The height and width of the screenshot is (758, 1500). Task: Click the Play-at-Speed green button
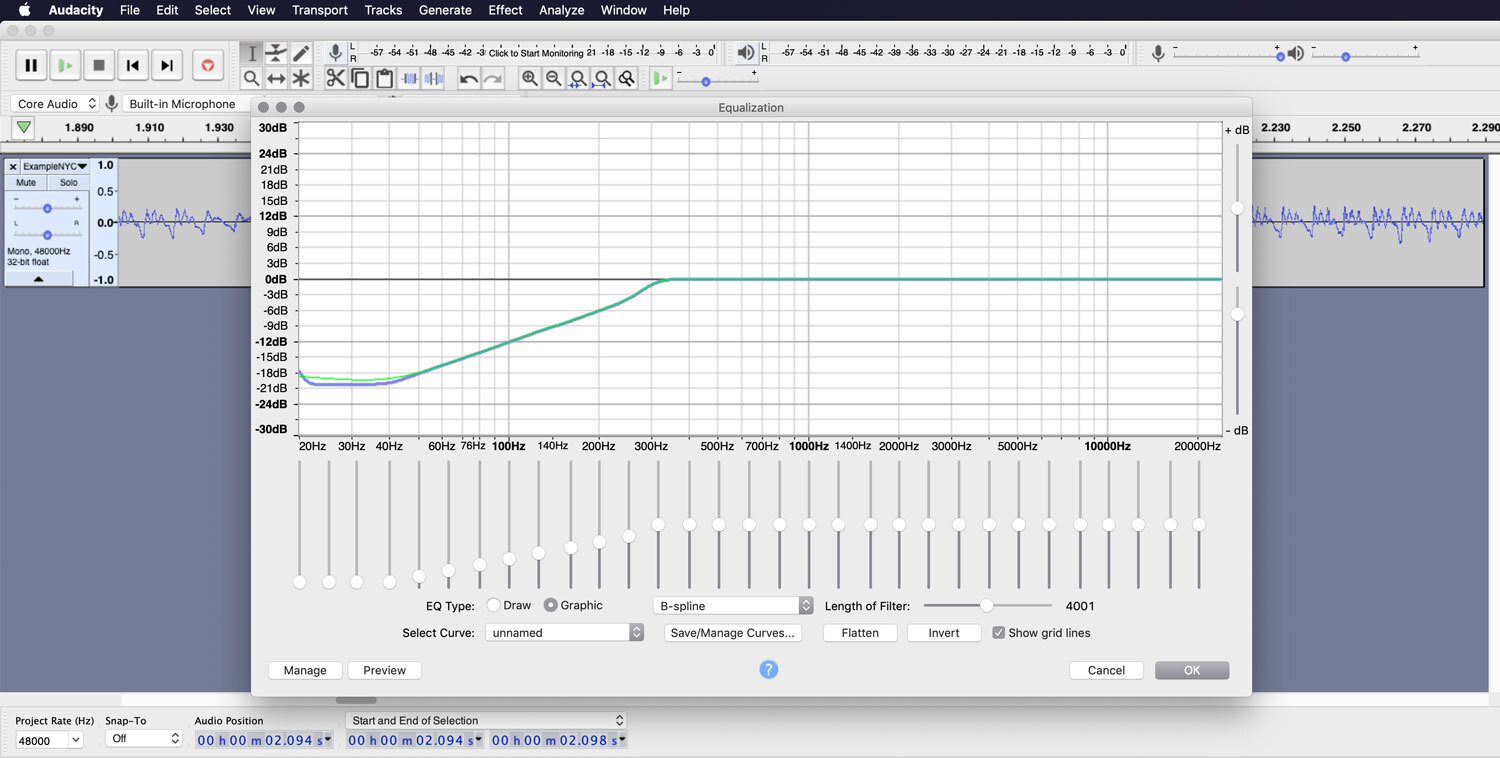(x=660, y=78)
